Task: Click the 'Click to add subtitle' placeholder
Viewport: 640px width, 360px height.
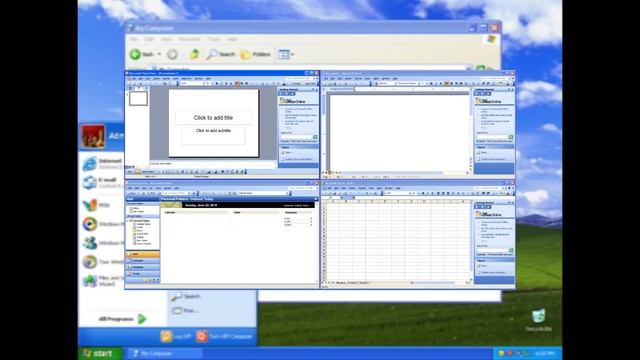Action: 213,136
